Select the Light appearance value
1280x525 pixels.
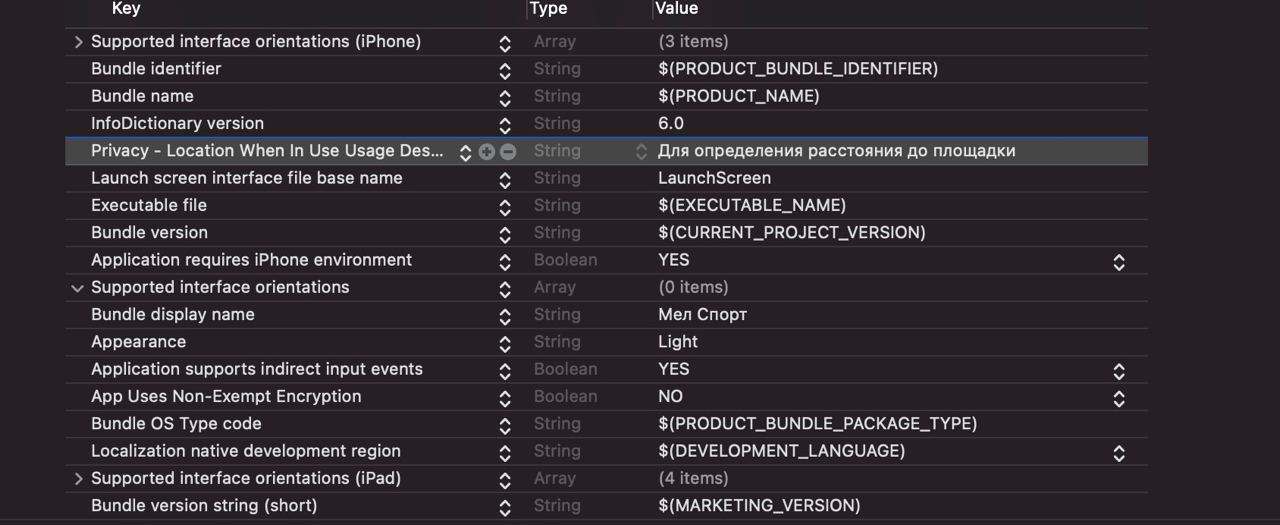(x=678, y=342)
